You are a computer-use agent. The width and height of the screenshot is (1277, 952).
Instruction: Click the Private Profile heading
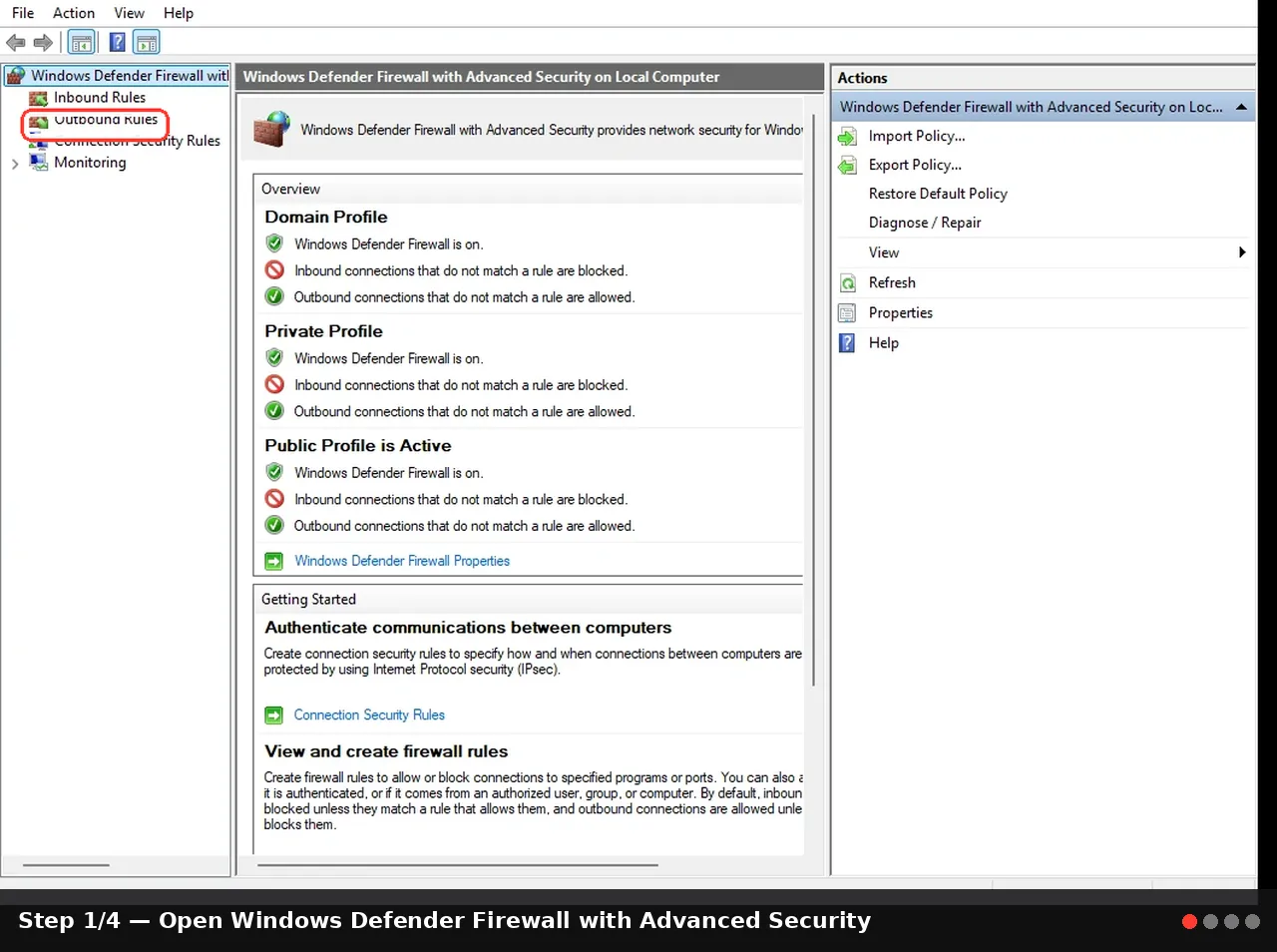323,331
